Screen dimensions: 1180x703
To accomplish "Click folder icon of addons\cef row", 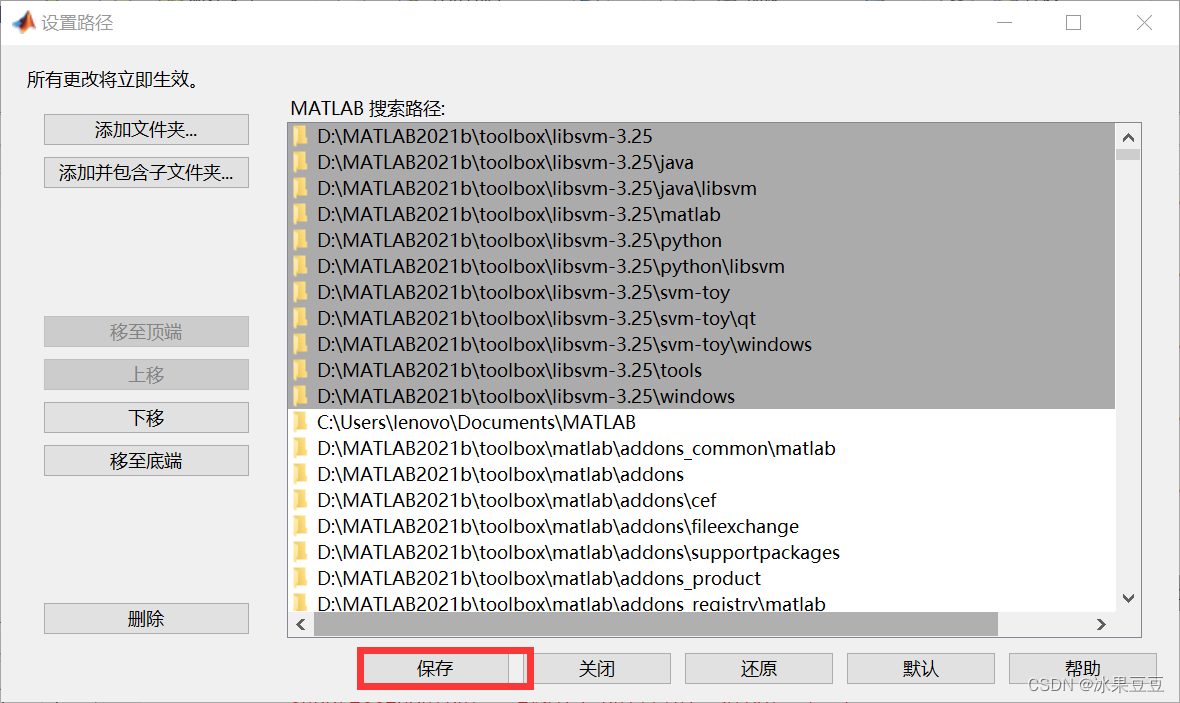I will [x=300, y=500].
